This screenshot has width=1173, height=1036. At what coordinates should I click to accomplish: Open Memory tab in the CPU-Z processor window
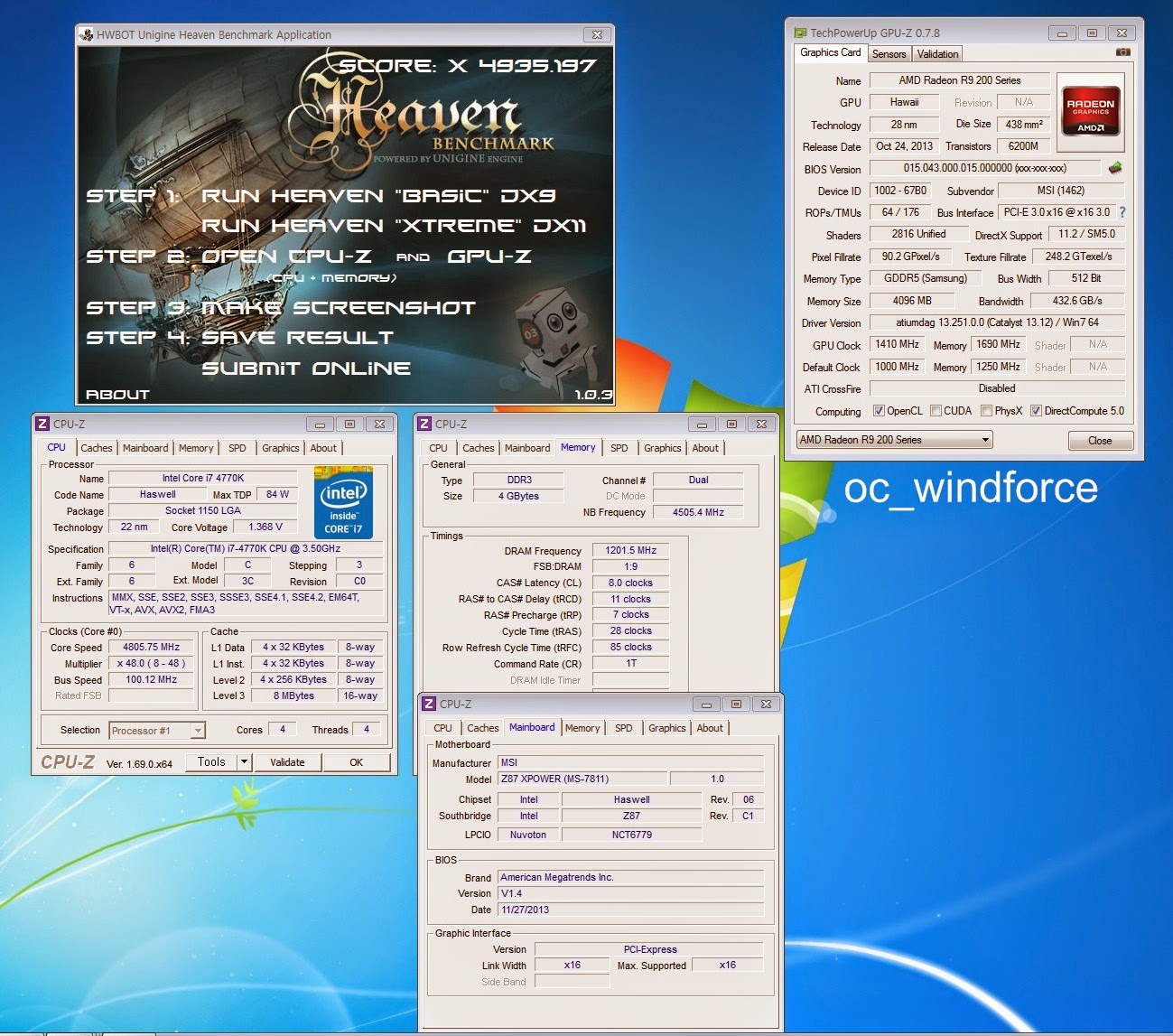coord(196,448)
